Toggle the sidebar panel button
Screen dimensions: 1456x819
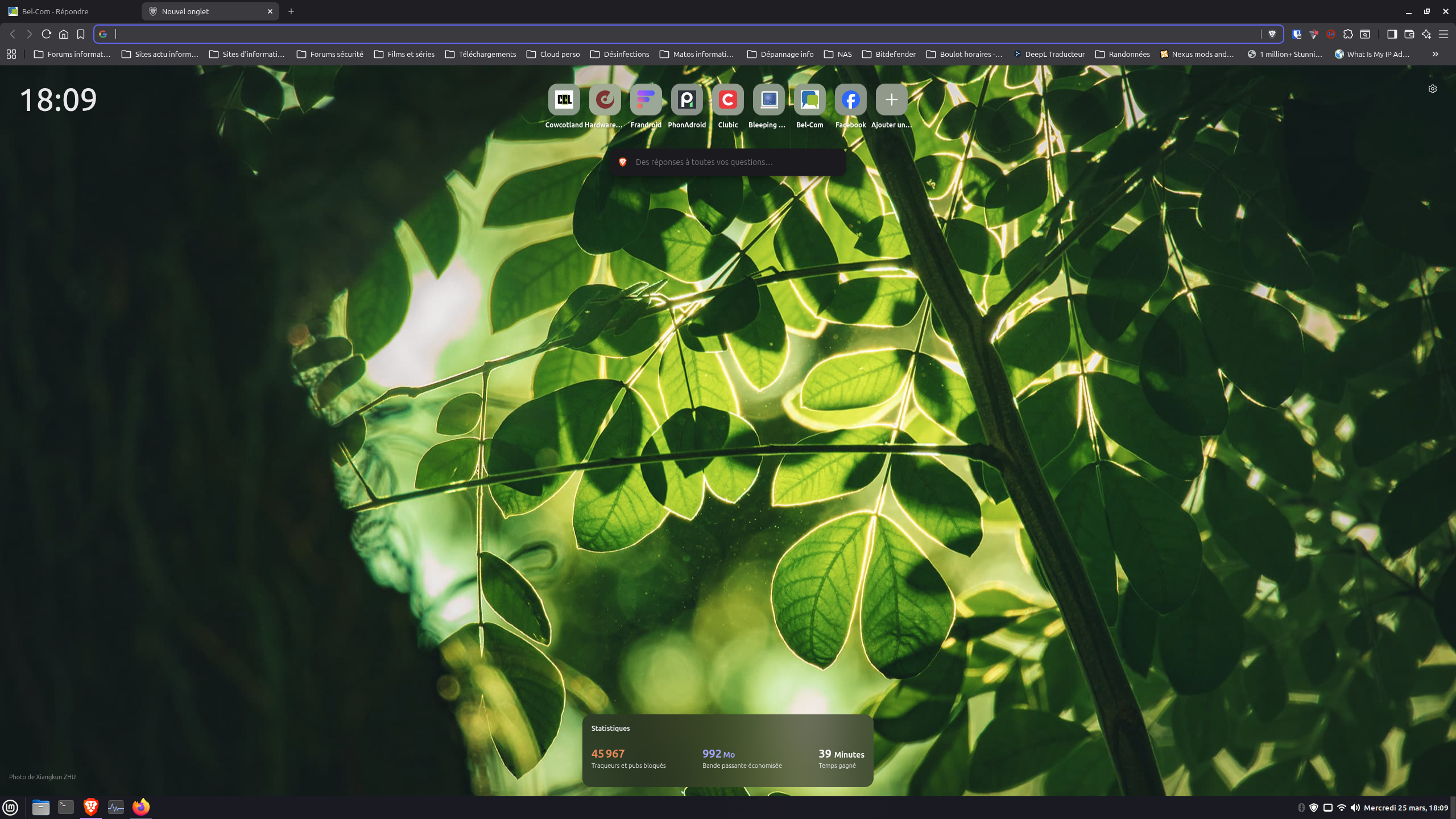coord(1392,34)
